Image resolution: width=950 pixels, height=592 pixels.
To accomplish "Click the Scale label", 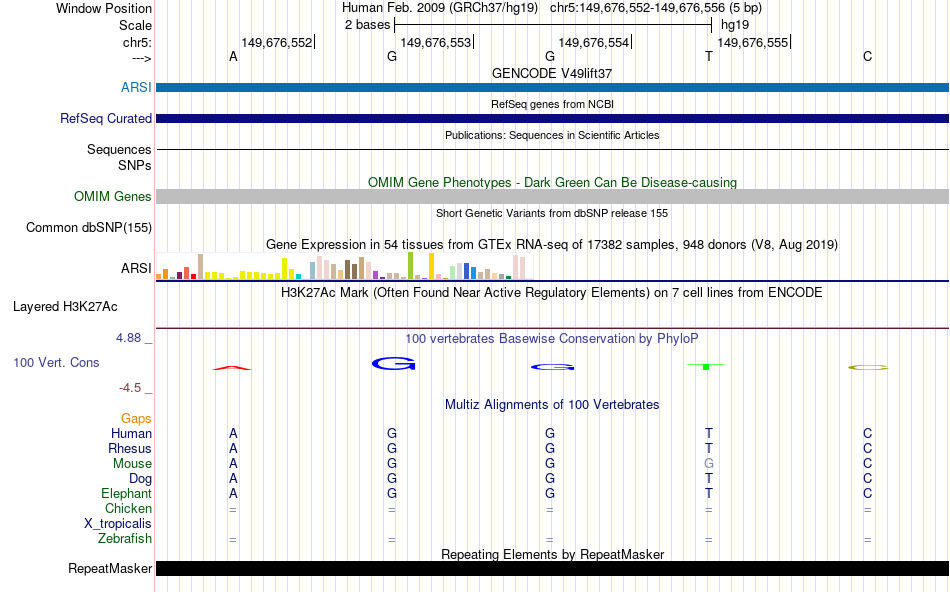I will pyautogui.click(x=135, y=25).
